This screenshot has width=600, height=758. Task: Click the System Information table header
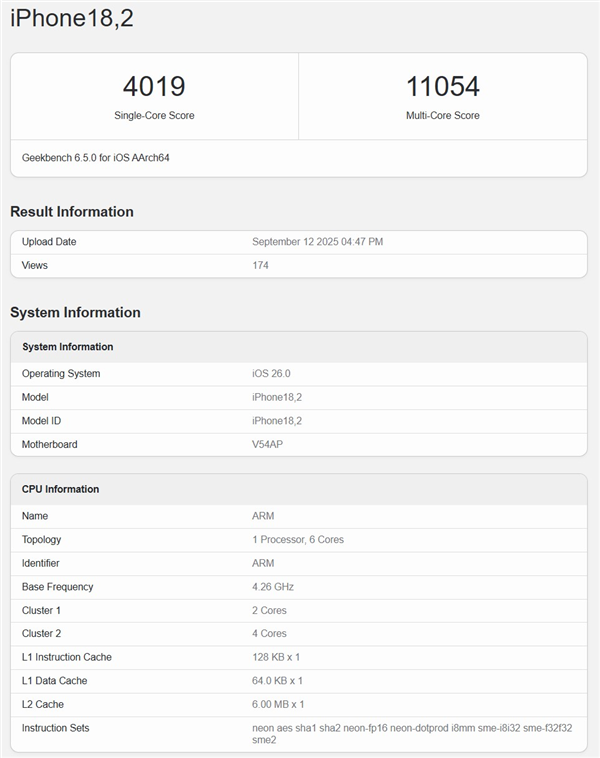pyautogui.click(x=68, y=347)
